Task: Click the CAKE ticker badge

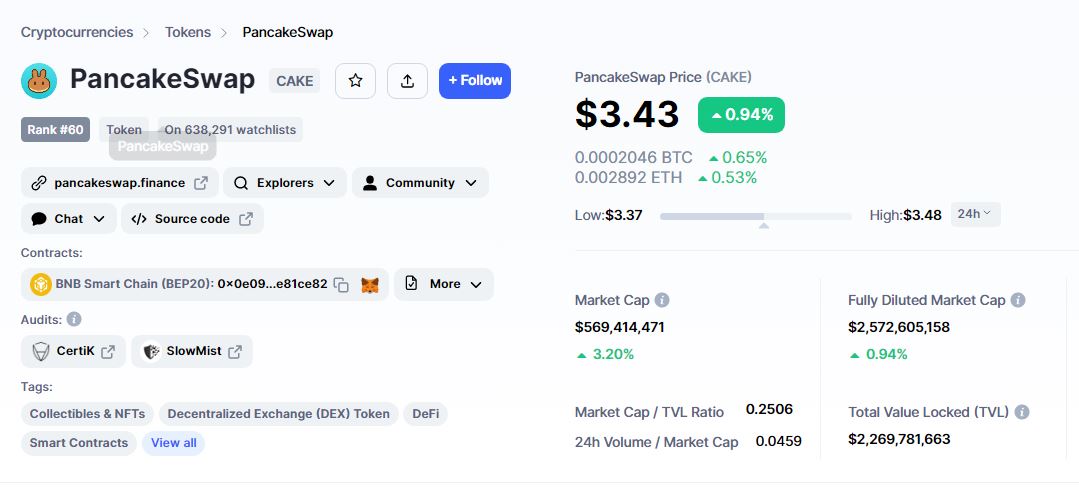Action: 295,81
